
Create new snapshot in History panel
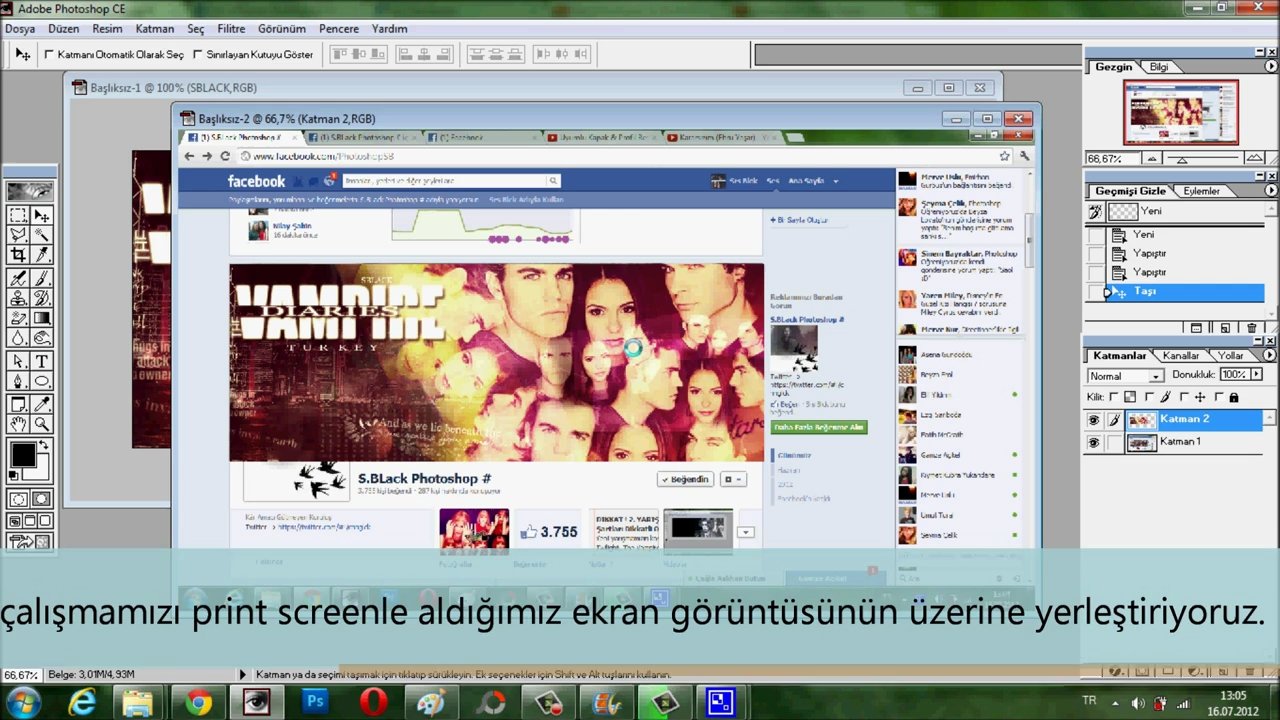(1225, 328)
